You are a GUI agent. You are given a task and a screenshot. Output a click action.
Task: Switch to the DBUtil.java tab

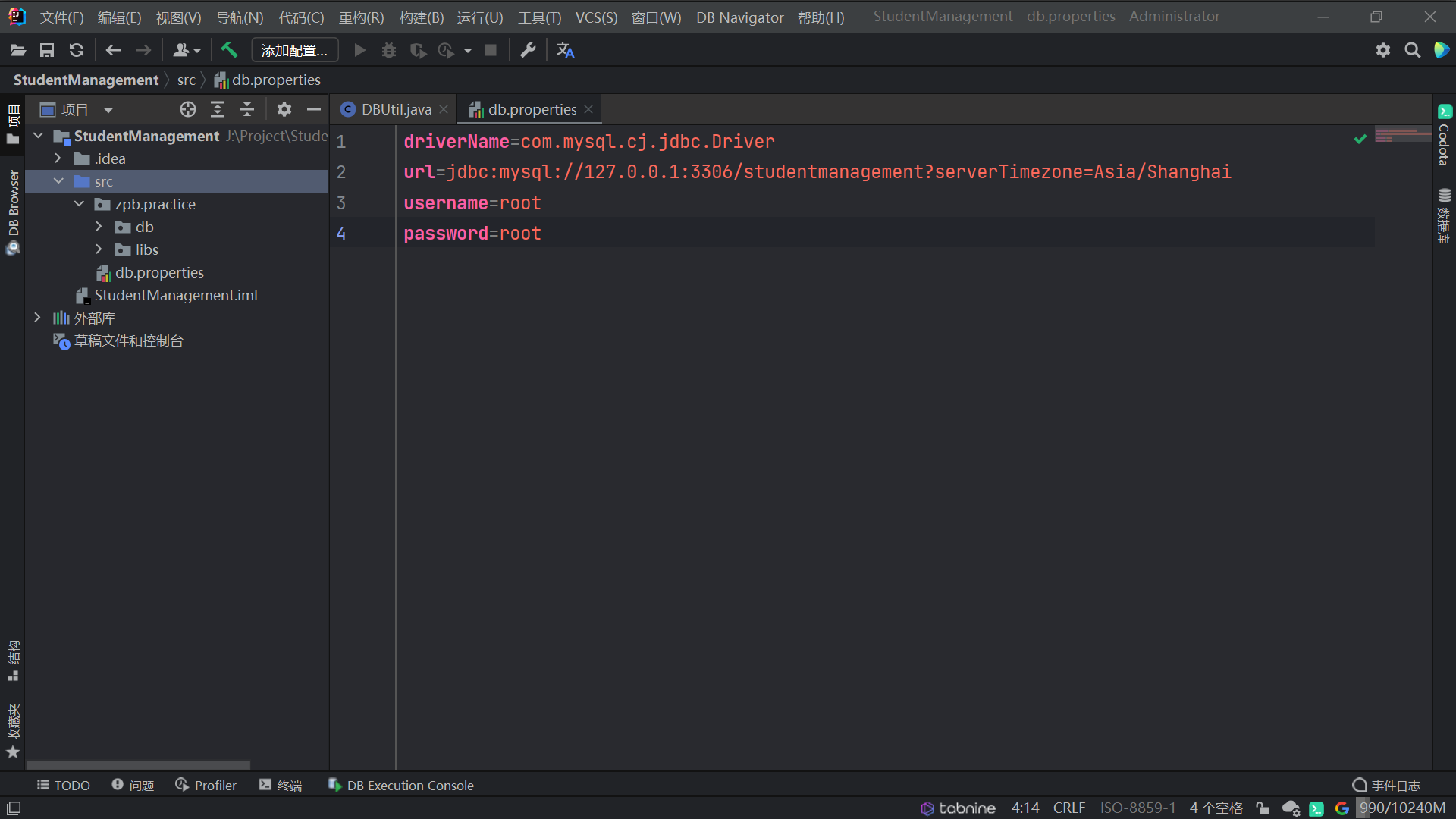(x=396, y=110)
